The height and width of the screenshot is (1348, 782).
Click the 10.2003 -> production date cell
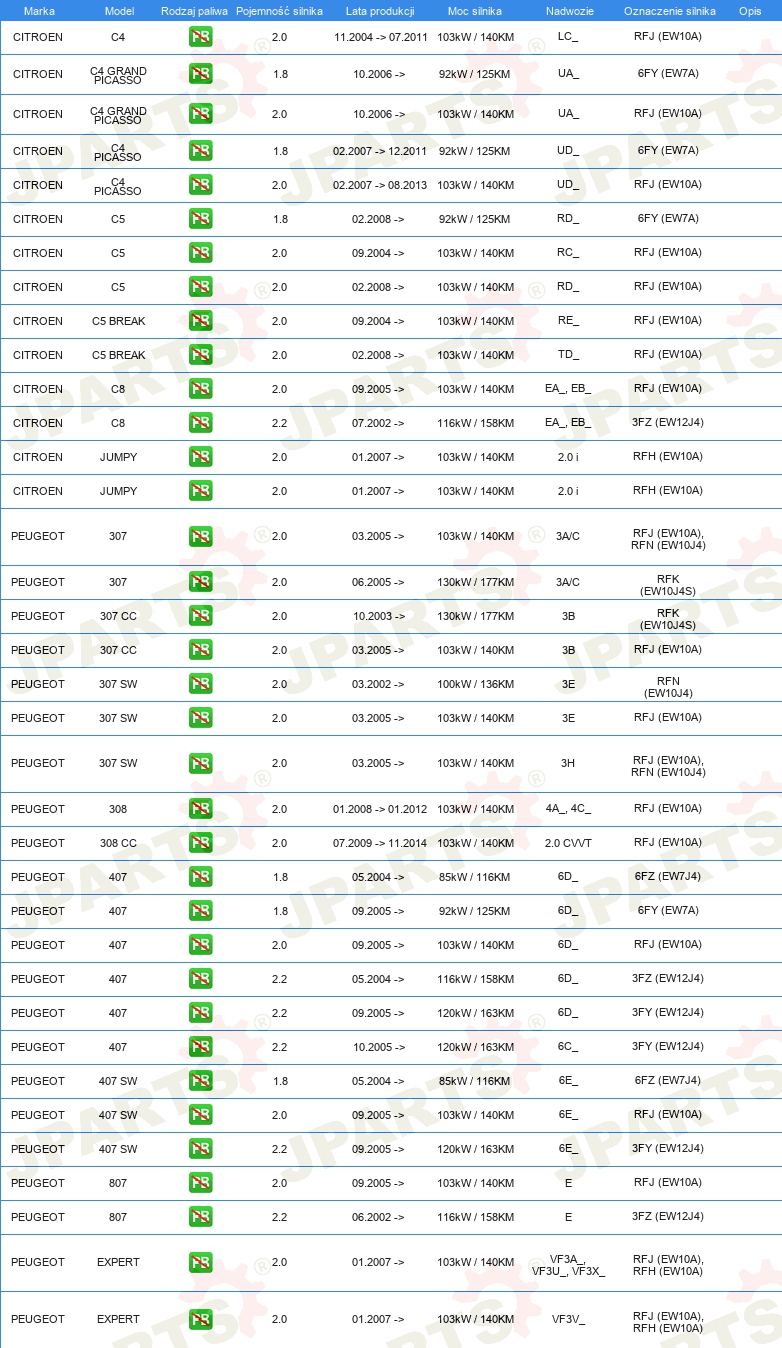click(379, 617)
